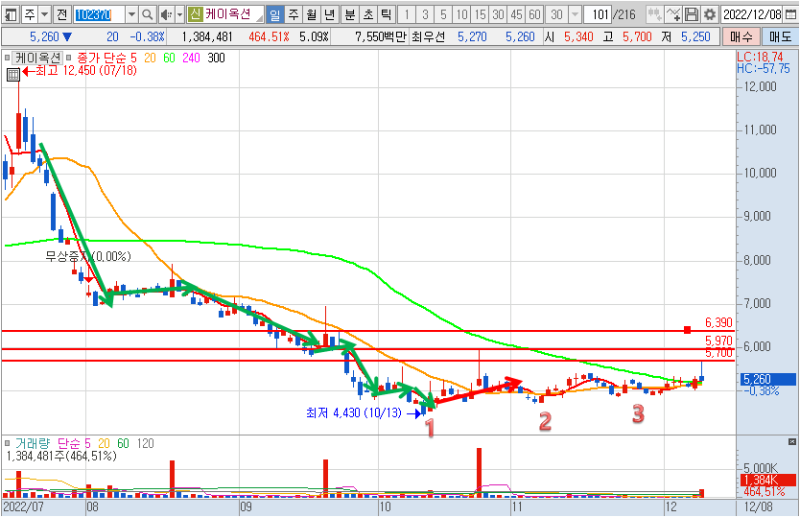Click the 6,390 red horizontal line marker
800x517 pixels.
687,330
